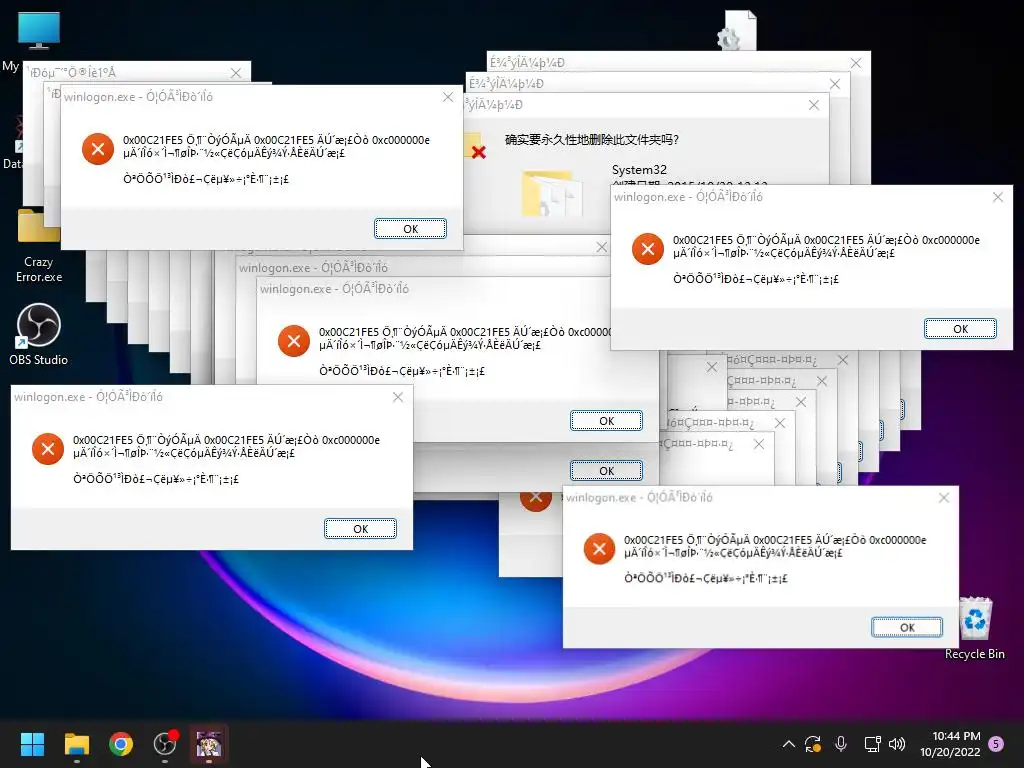Close the winlogon dialog next to Recycle Bin
This screenshot has width=1024, height=768.
click(944, 498)
